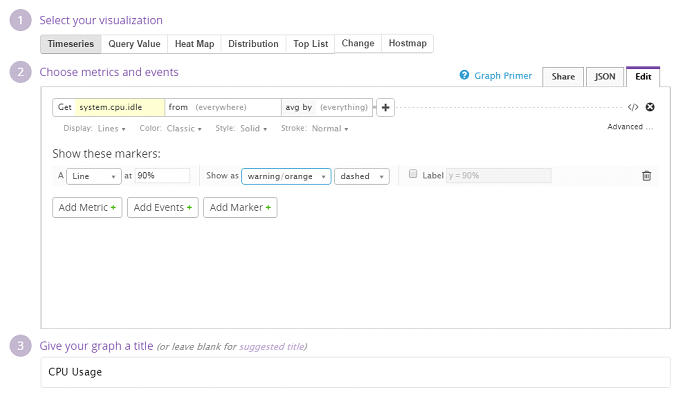
Task: Click the Add Events button
Action: [163, 207]
